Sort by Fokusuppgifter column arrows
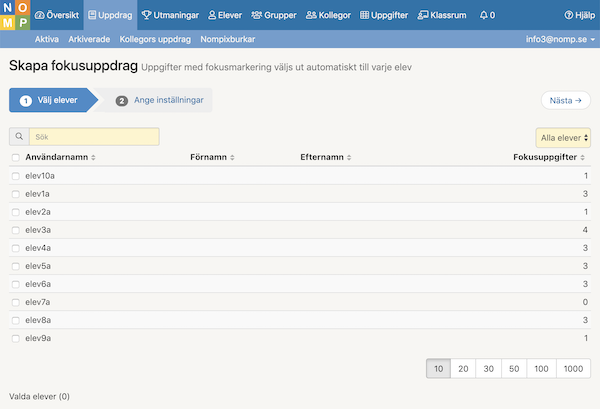 pyautogui.click(x=582, y=158)
